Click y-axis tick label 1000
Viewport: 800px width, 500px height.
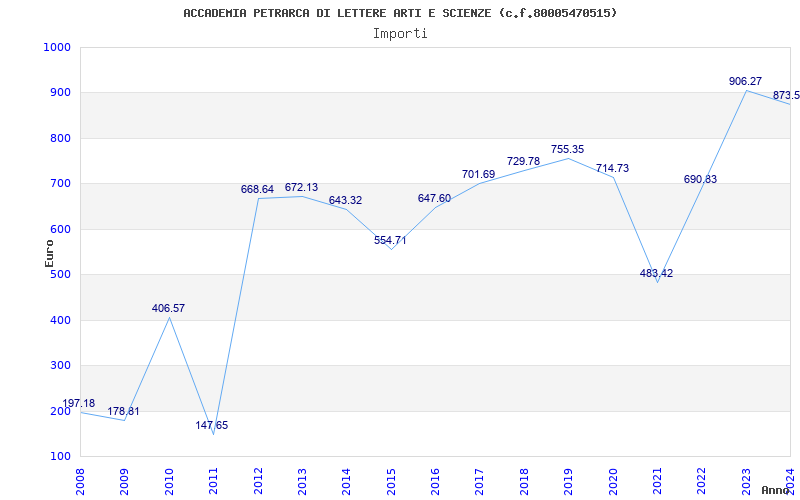coord(57,47)
